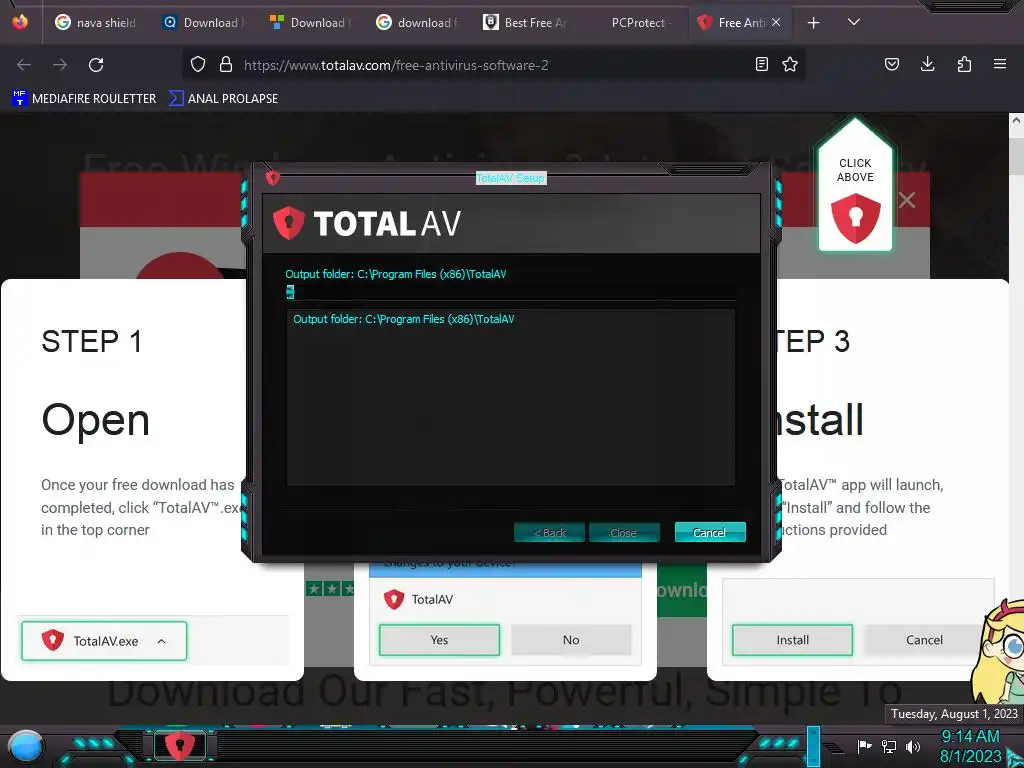This screenshot has height=768, width=1024.
Task: Open a new browser tab
Action: (814, 23)
